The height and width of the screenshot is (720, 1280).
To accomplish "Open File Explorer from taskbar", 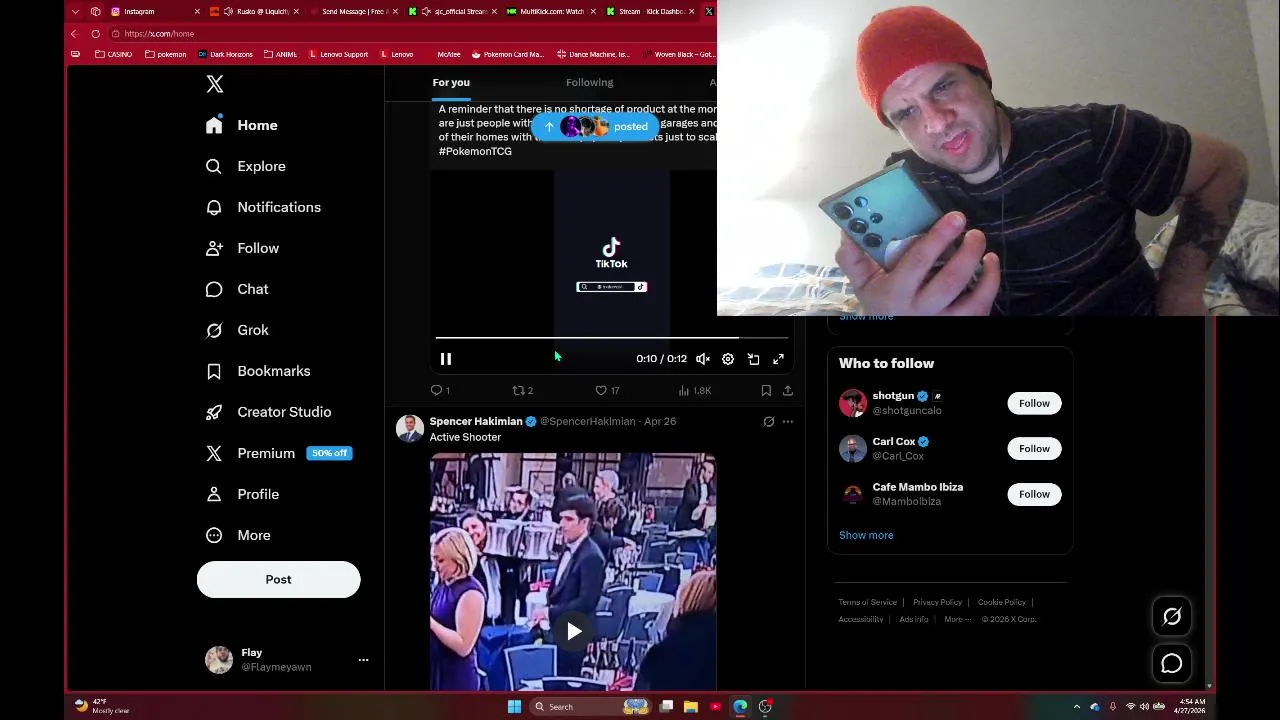I will (690, 707).
